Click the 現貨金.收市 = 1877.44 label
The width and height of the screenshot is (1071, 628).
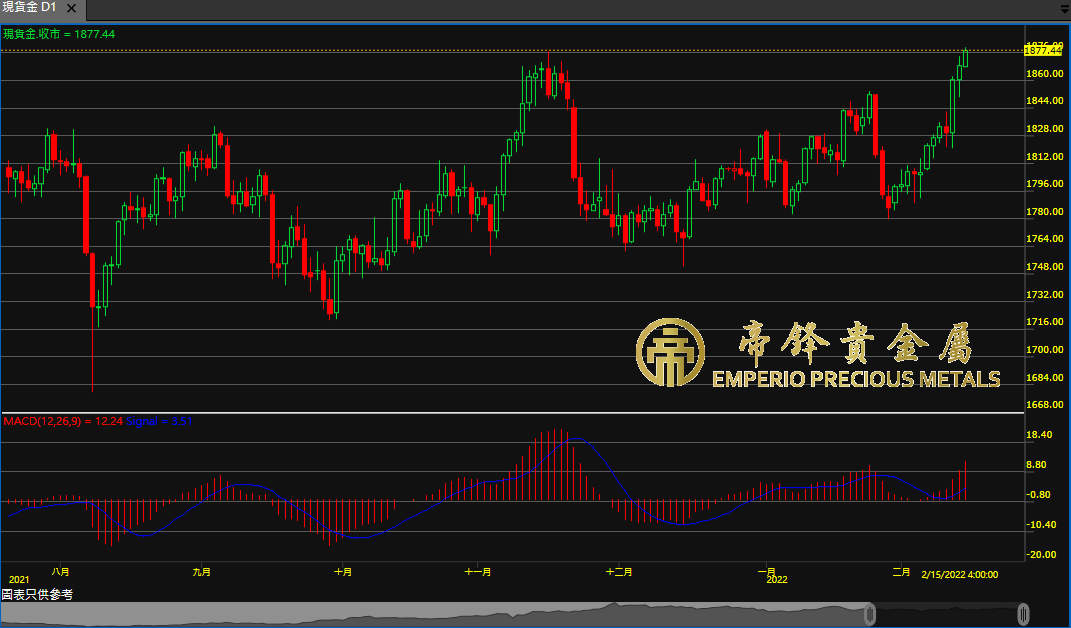(59, 33)
